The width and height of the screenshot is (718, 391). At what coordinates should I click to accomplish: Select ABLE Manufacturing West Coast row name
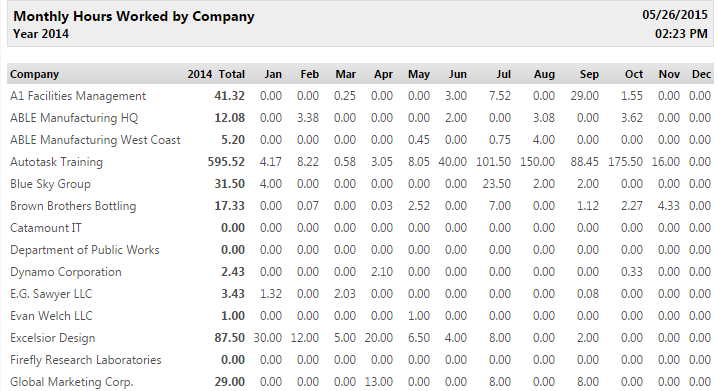(95, 140)
